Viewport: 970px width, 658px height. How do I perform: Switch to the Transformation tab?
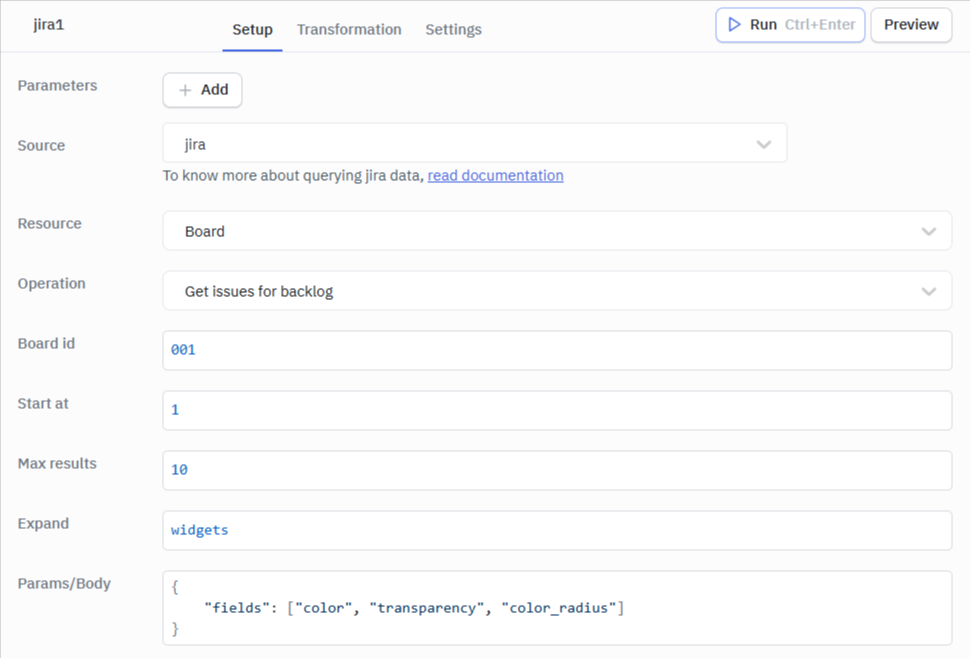(349, 30)
